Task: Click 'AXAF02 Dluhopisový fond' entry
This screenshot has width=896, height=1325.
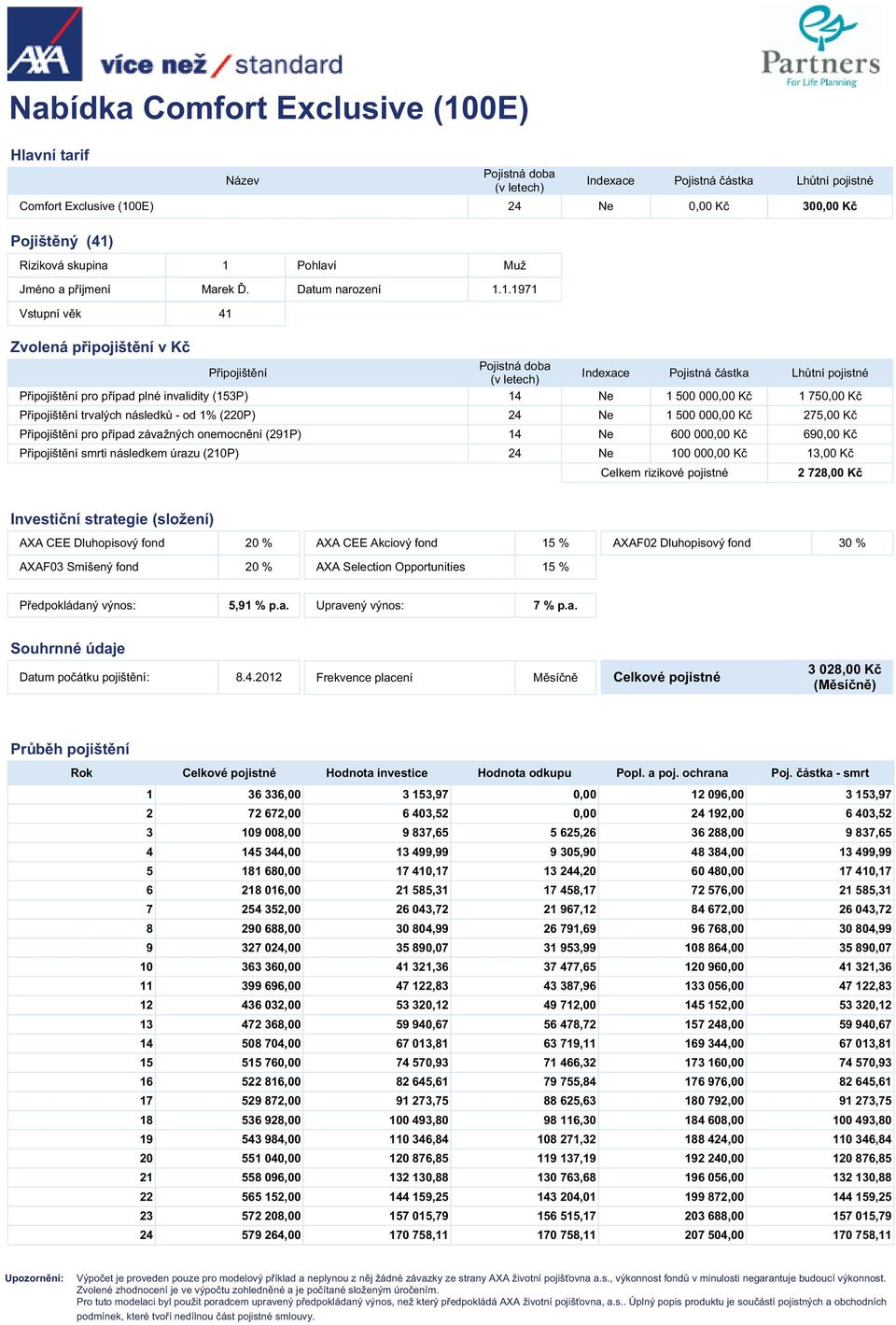Action: [x=681, y=543]
